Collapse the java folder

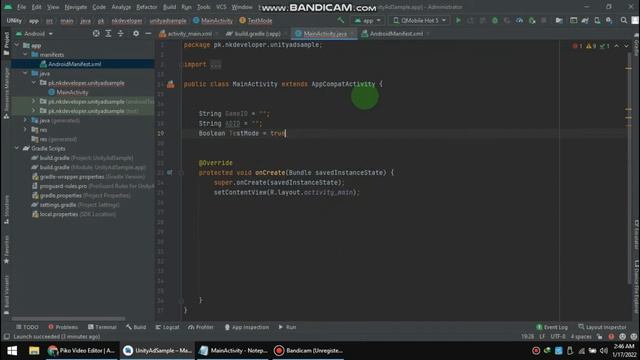tap(25, 73)
